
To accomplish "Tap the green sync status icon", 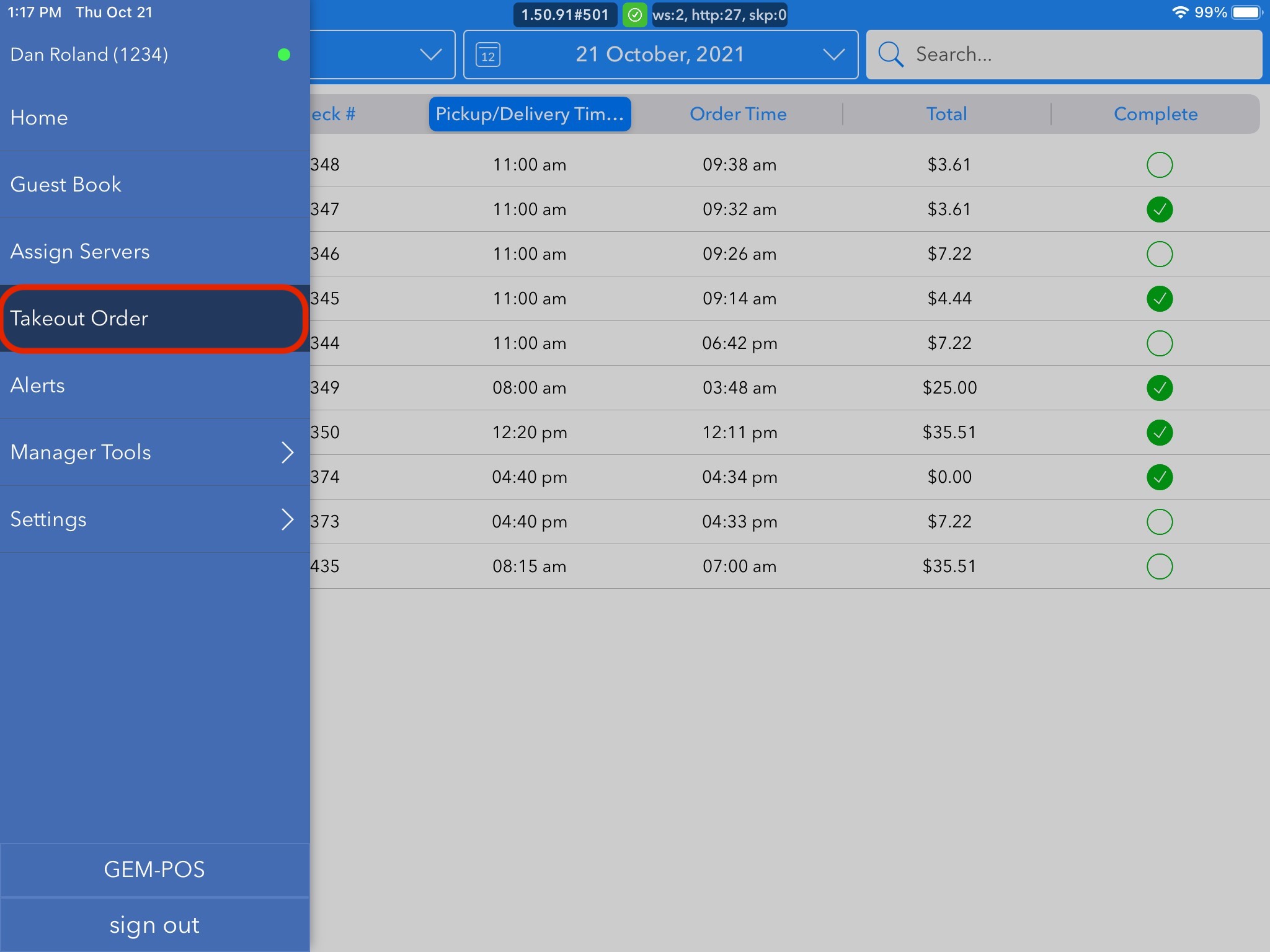I will tap(634, 15).
